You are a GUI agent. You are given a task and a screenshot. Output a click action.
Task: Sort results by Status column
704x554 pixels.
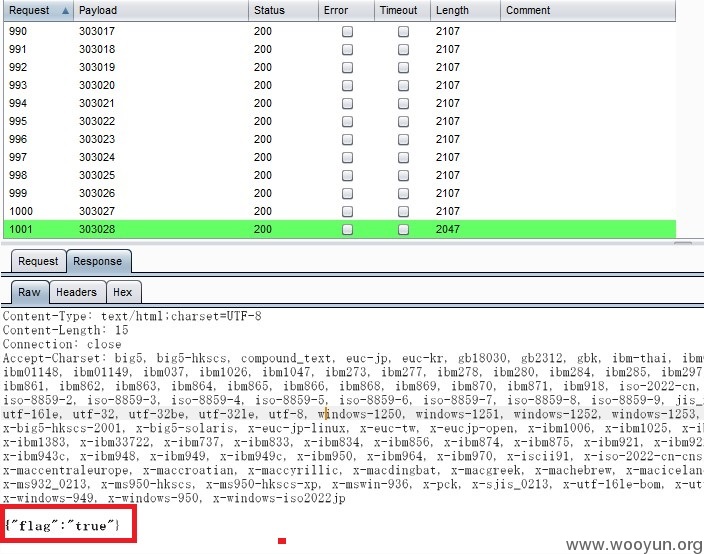283,10
